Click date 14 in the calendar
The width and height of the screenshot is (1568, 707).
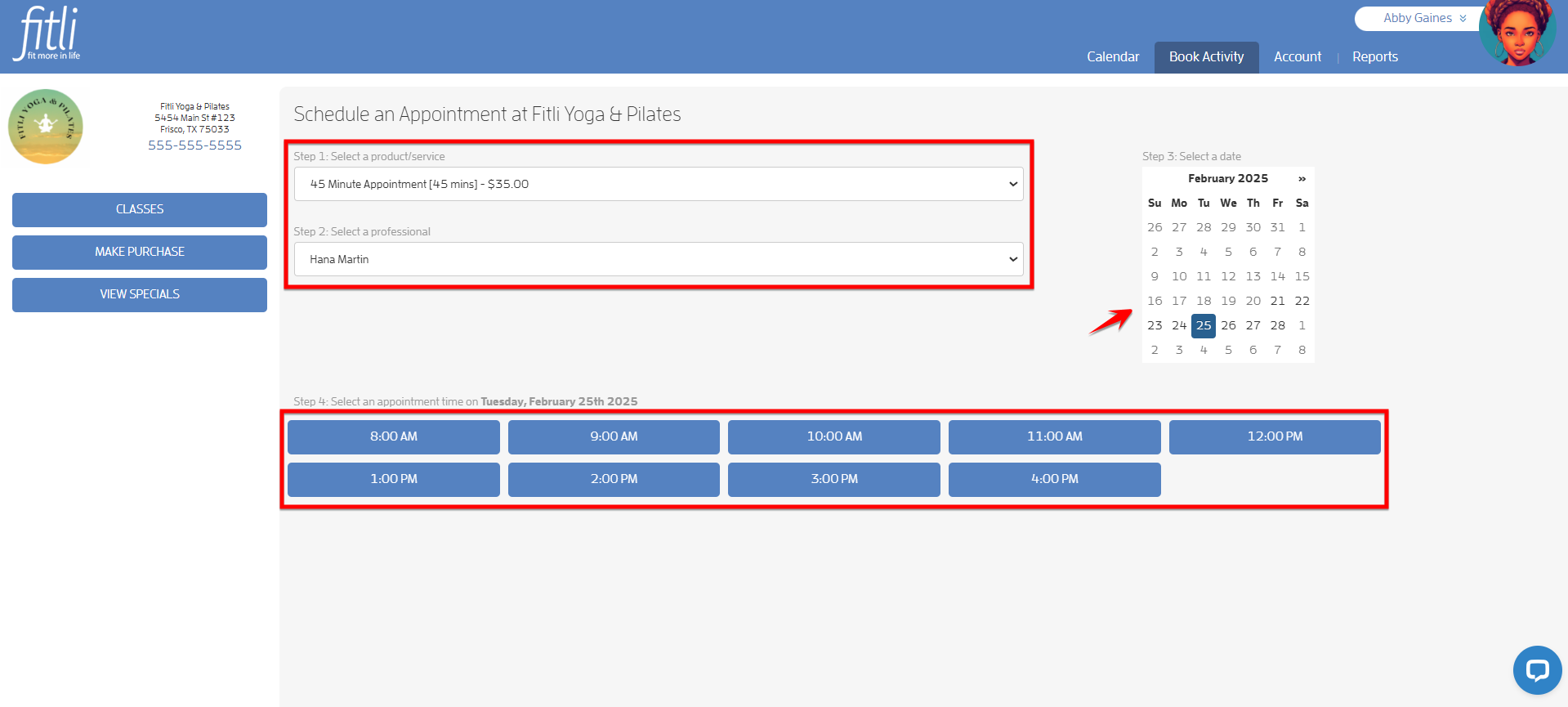(1277, 276)
